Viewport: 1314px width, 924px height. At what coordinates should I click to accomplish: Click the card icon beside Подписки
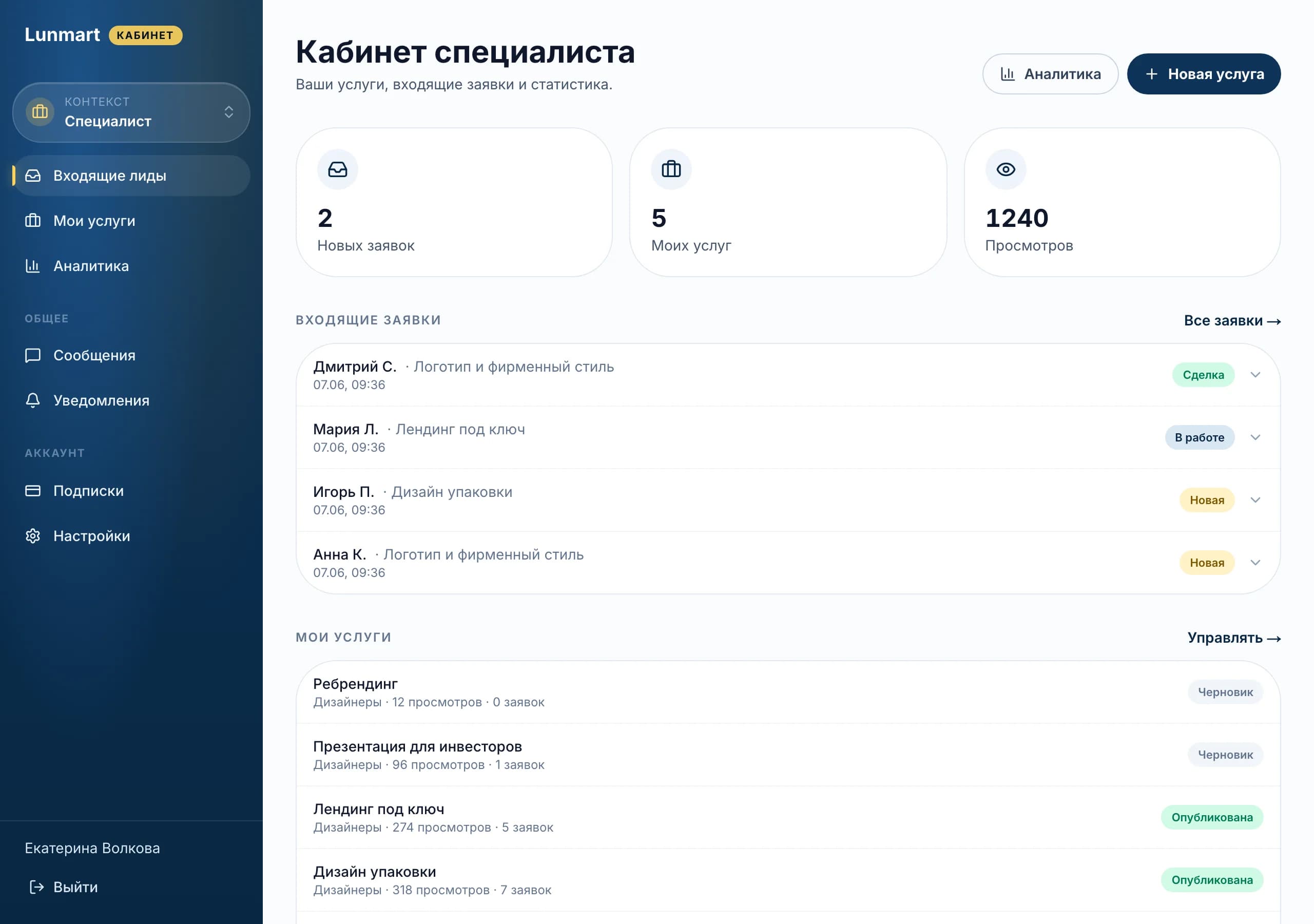click(x=33, y=491)
